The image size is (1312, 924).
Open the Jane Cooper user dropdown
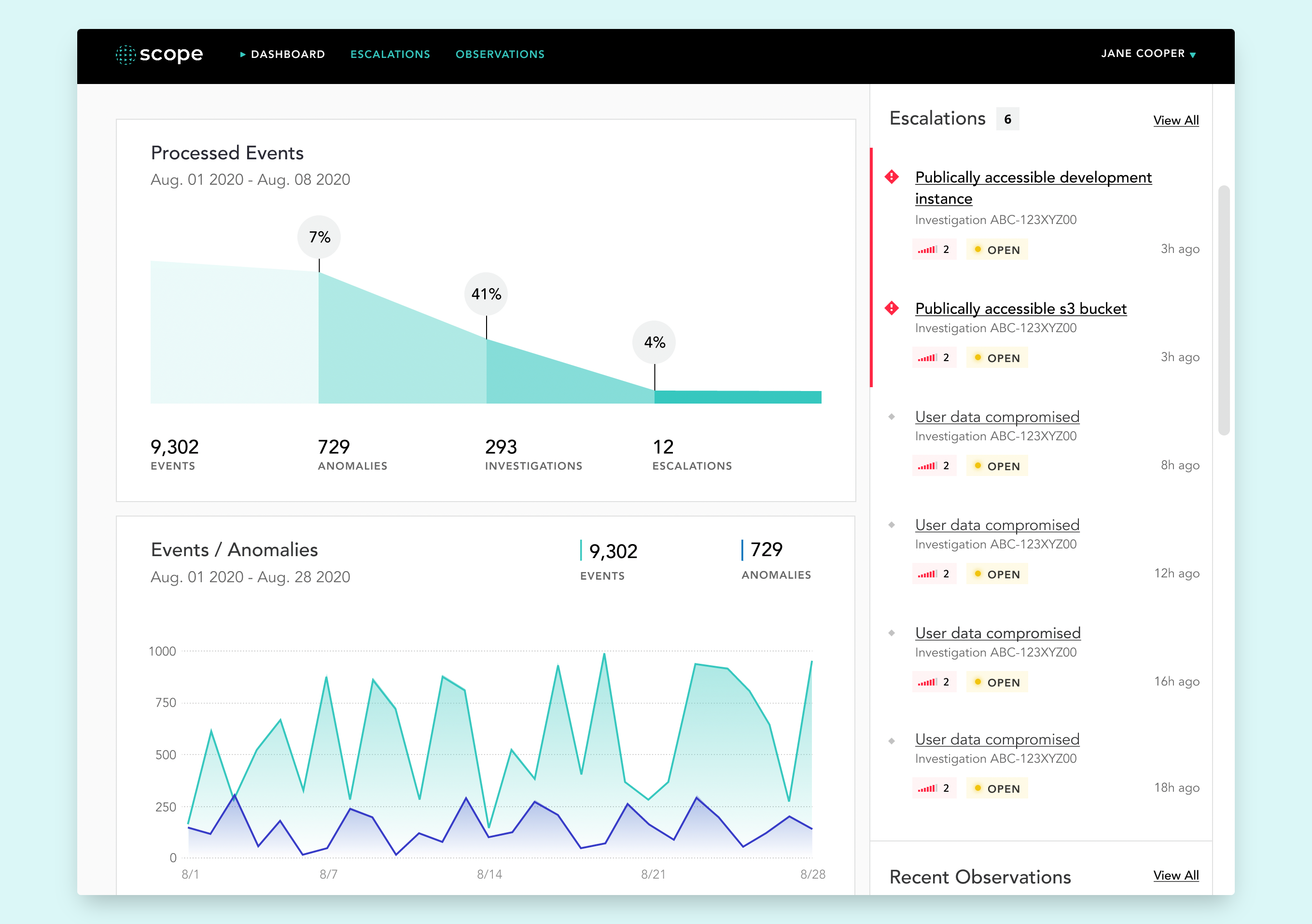[x=1143, y=54]
